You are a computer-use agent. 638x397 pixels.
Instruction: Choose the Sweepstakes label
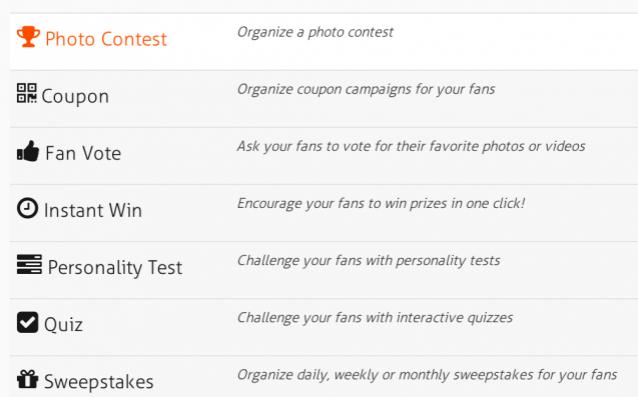[x=98, y=382]
